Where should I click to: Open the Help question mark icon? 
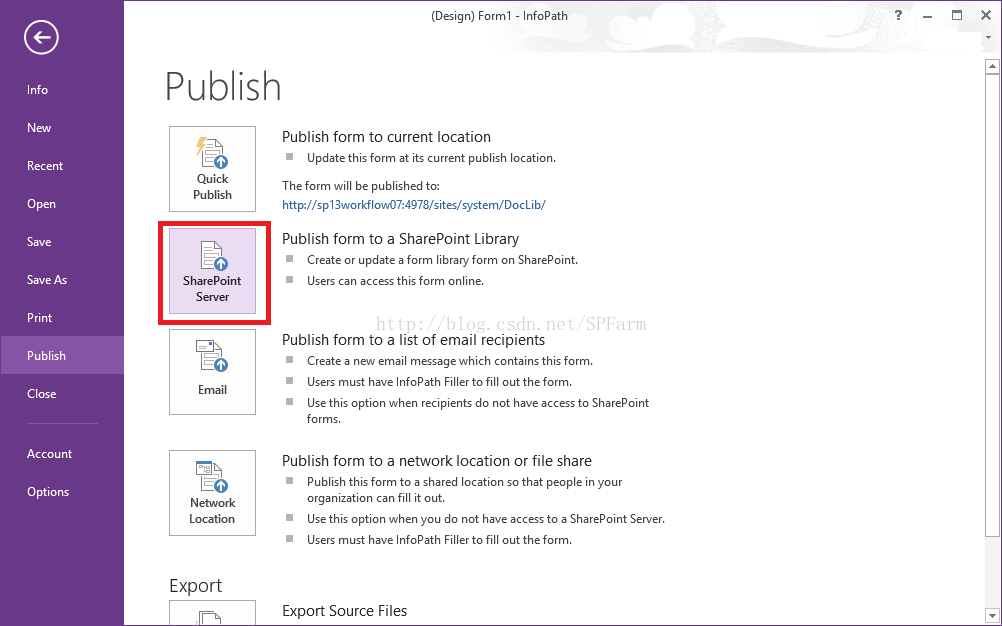pos(898,16)
